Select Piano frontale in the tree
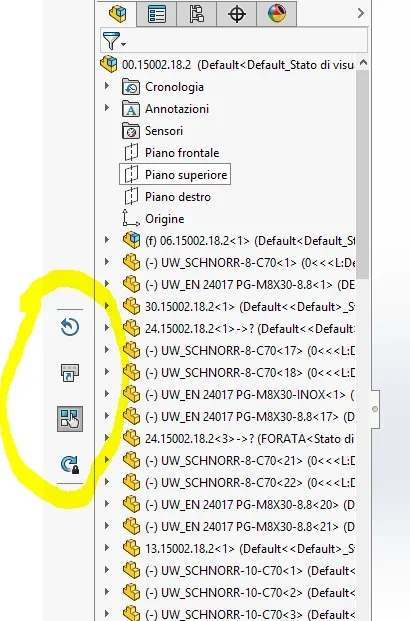 [182, 153]
